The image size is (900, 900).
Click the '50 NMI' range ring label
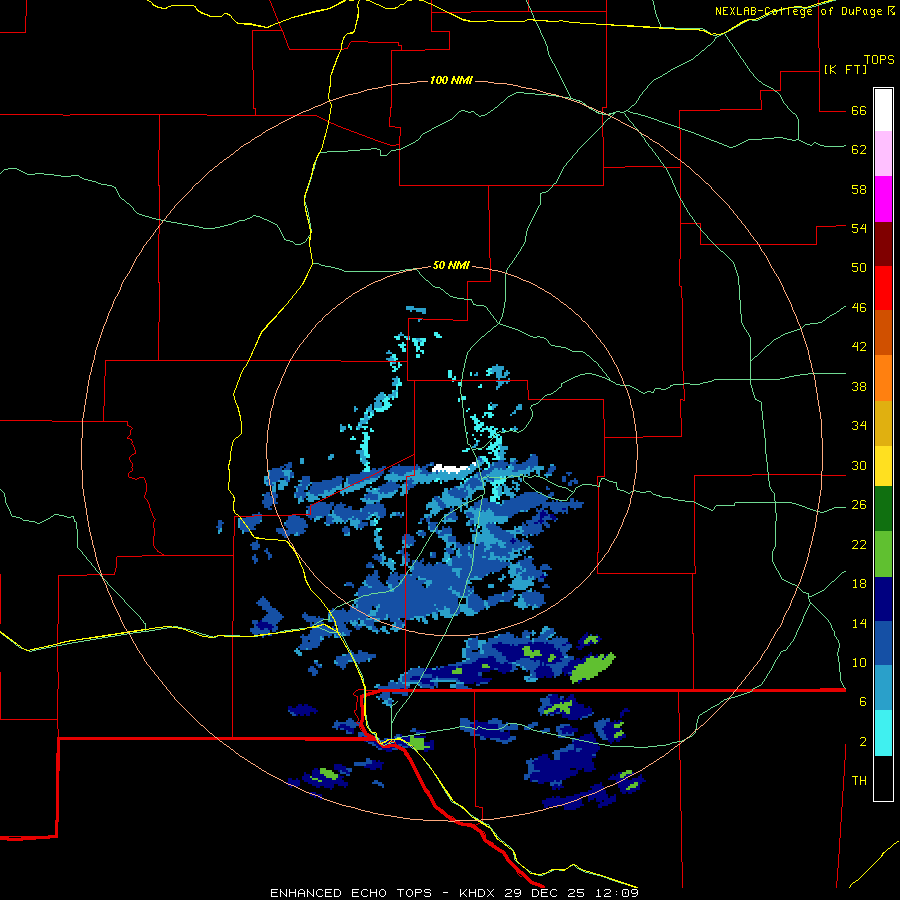point(451,265)
